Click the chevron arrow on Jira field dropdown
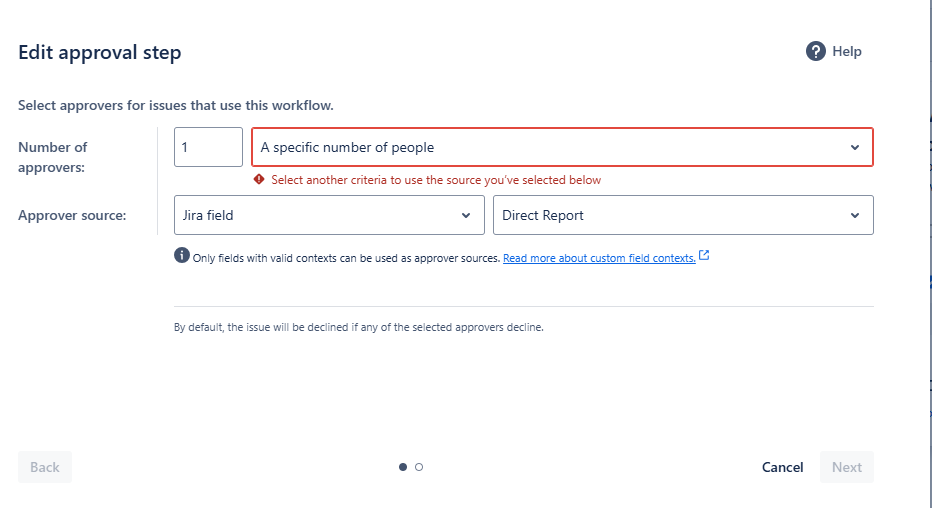Image resolution: width=932 pixels, height=508 pixels. click(466, 216)
